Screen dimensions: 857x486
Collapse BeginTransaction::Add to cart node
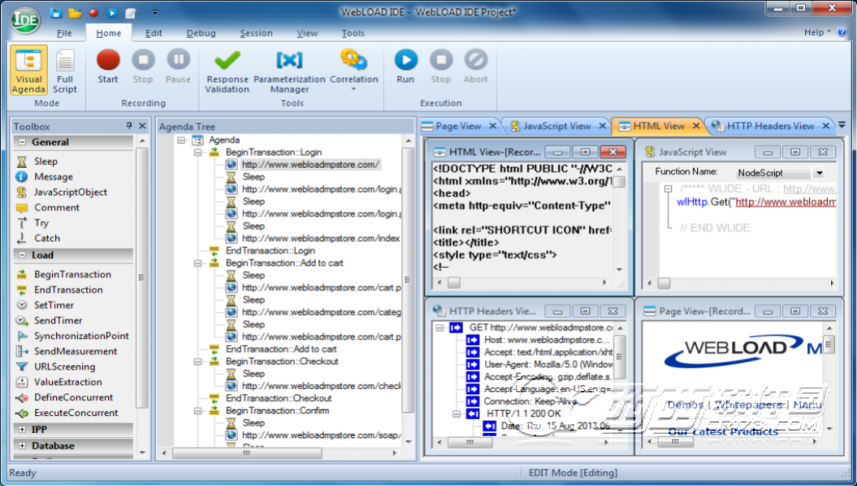(x=197, y=263)
